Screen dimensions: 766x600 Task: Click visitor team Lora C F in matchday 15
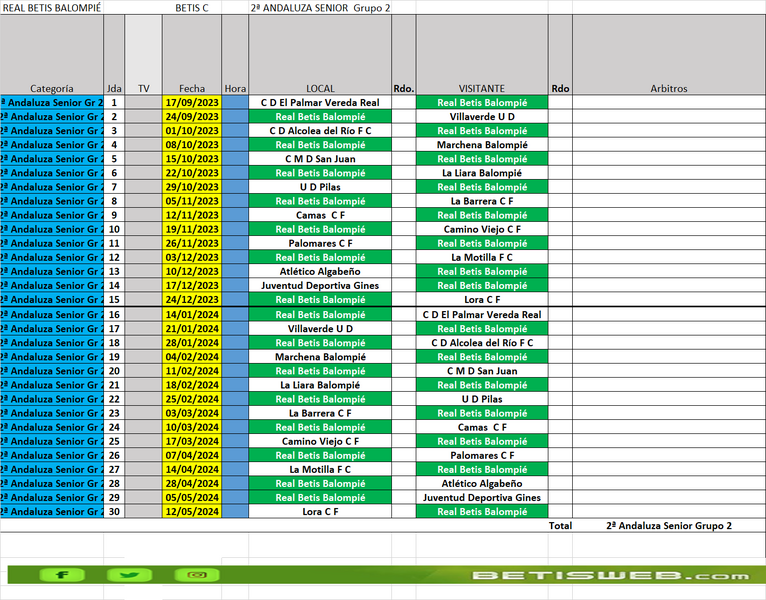coord(482,300)
